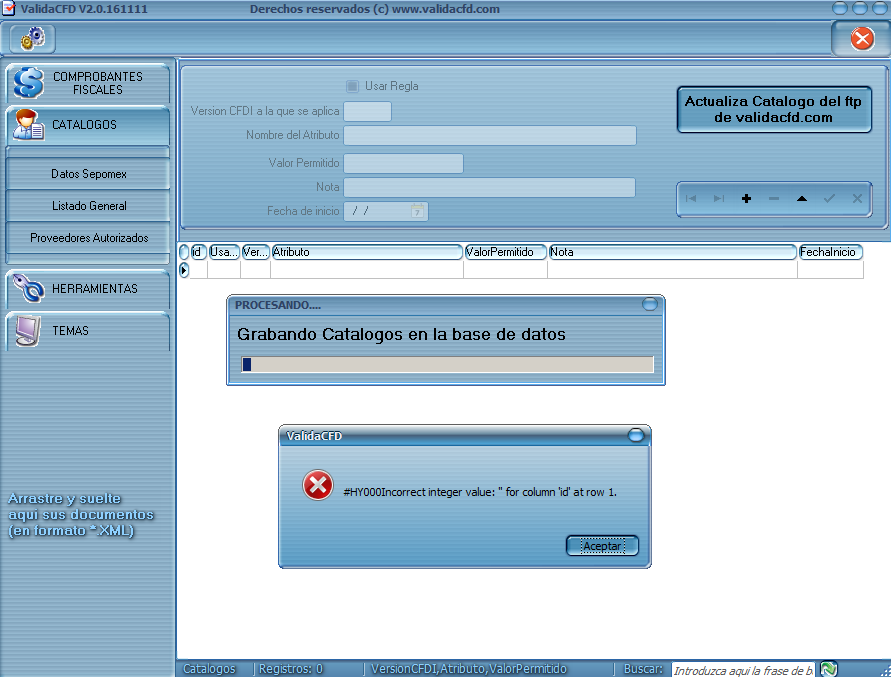Click the Procesando window title button

(649, 305)
